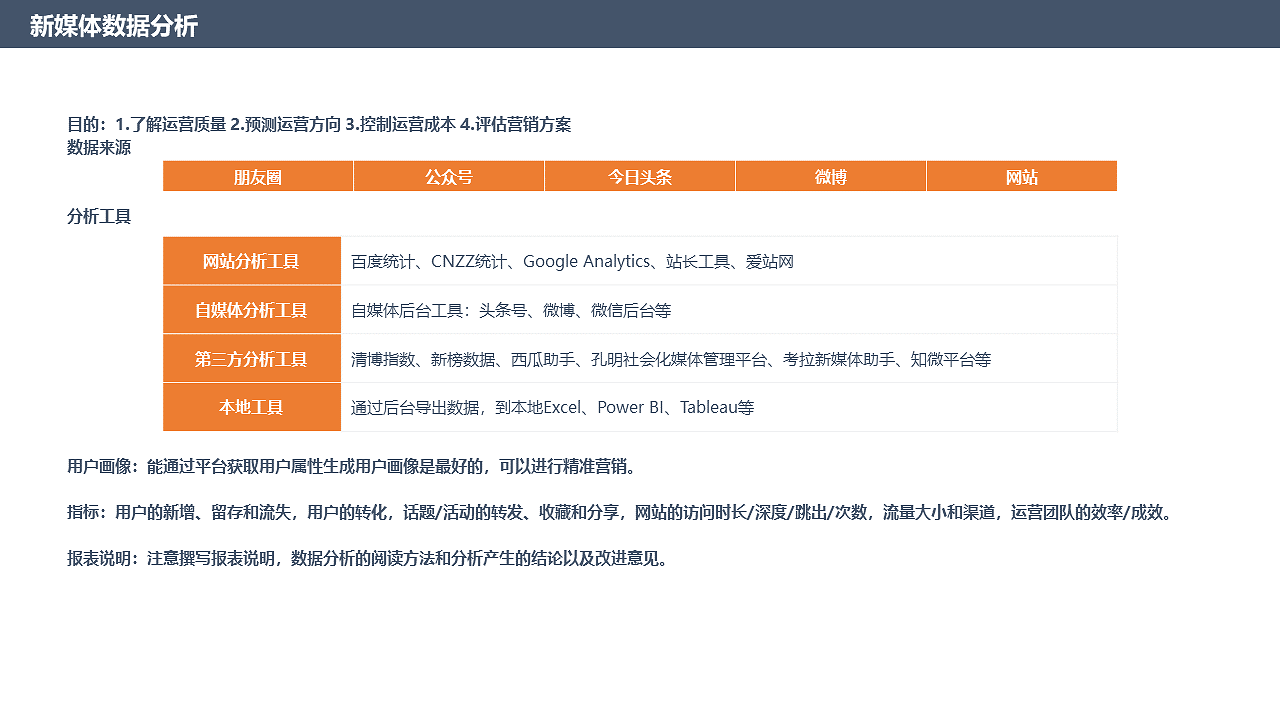
Task: Click the cell mentioning Excel、Power BI、Tableau
Action: pos(729,407)
